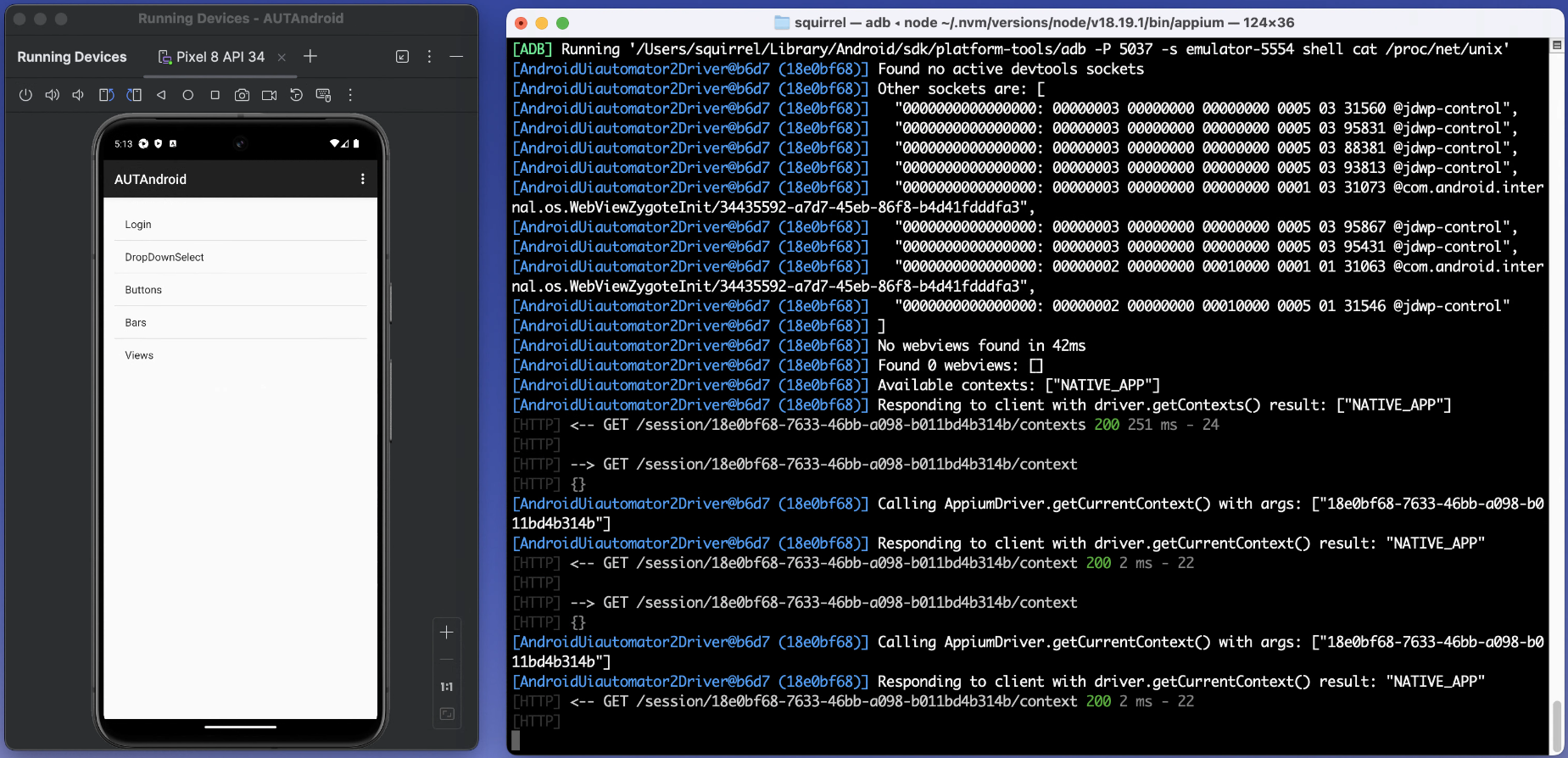Take a screenshot with the camera icon

[x=242, y=95]
